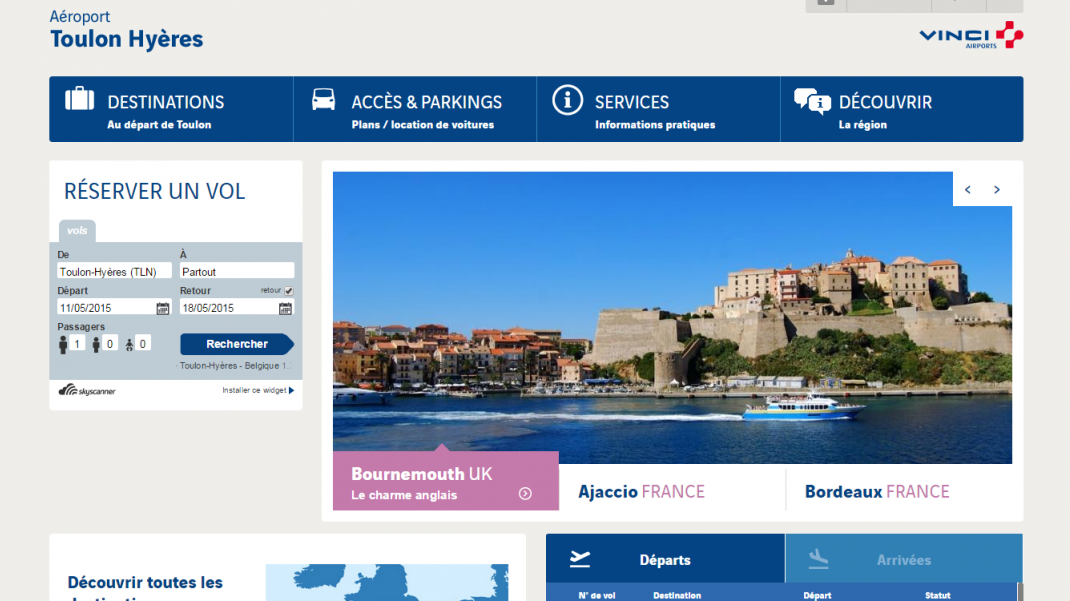Switch to the Arrivées tab
Image resolution: width=1070 pixels, height=601 pixels.
coord(903,559)
